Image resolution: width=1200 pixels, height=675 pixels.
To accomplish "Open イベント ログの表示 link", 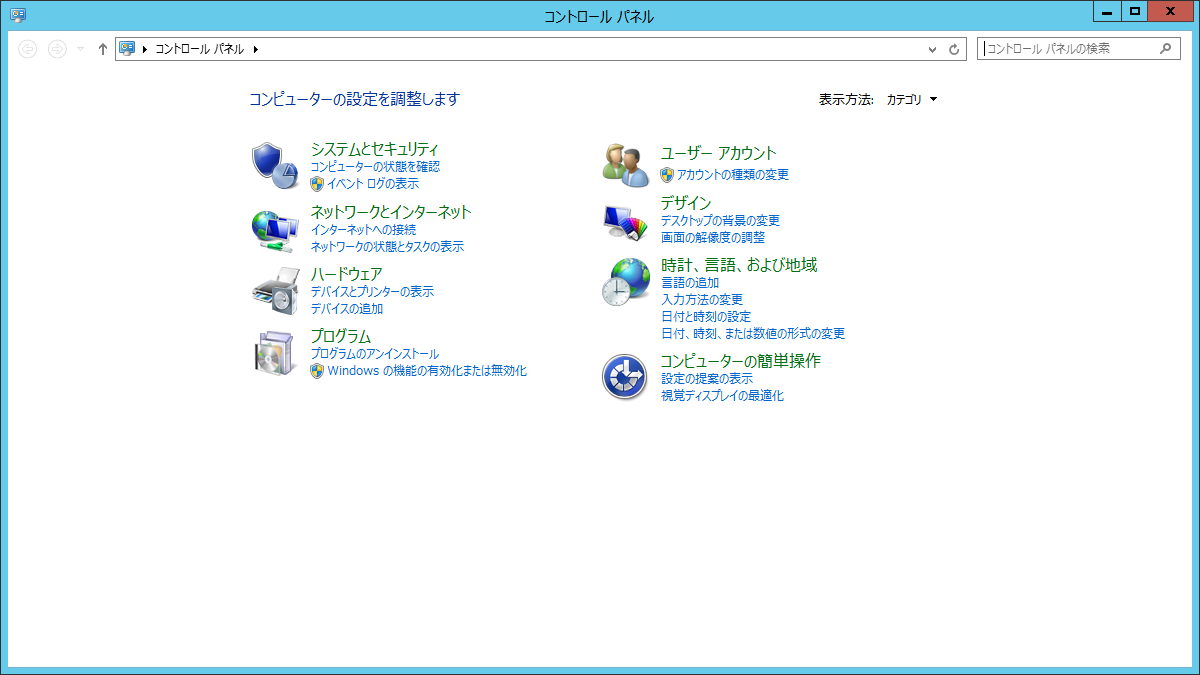I will (x=373, y=184).
